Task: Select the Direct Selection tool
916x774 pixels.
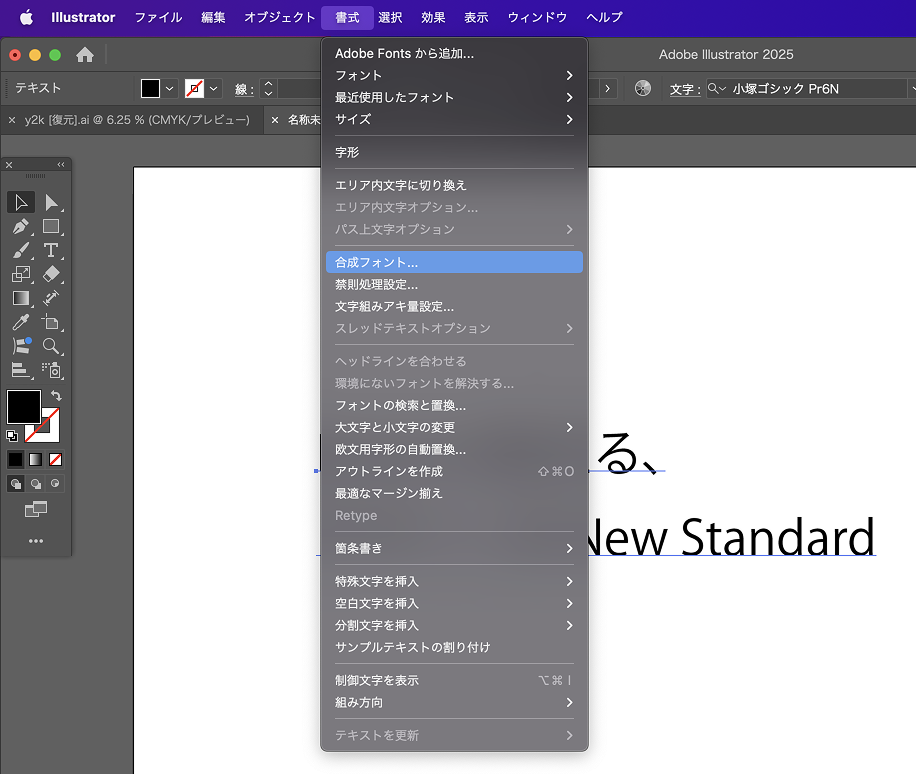Action: (51, 203)
